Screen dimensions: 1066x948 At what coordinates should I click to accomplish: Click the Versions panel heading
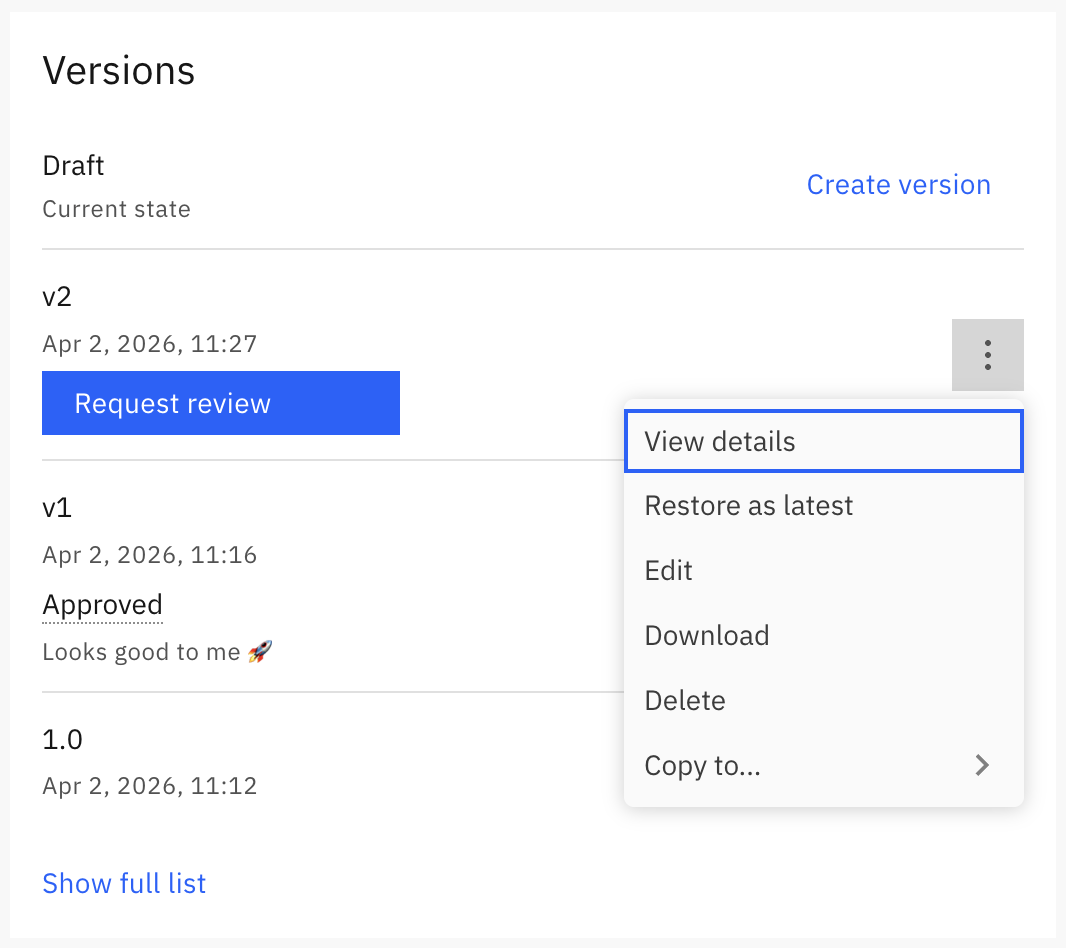(x=118, y=71)
